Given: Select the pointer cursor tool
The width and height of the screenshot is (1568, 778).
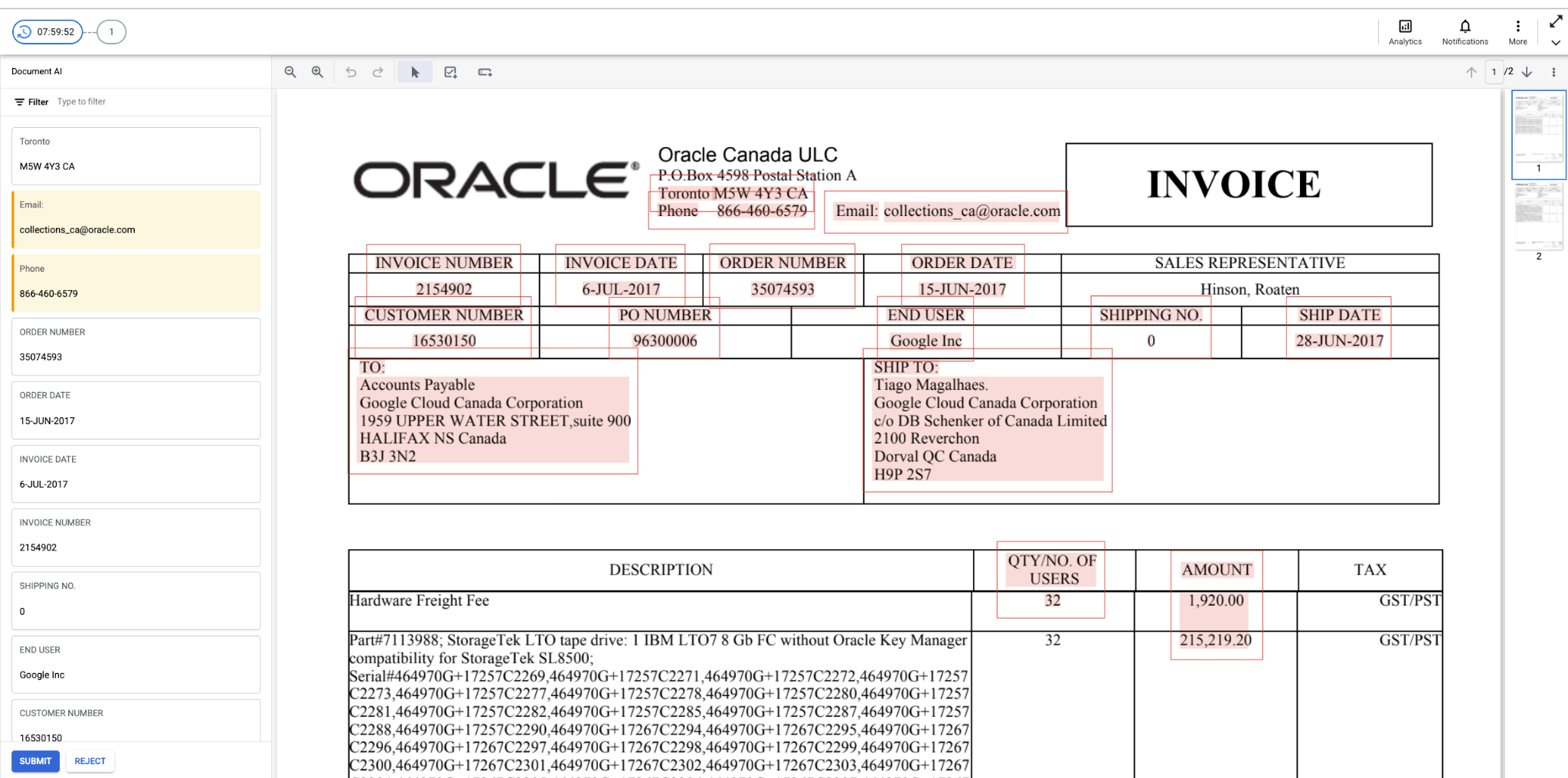Looking at the screenshot, I should 415,72.
